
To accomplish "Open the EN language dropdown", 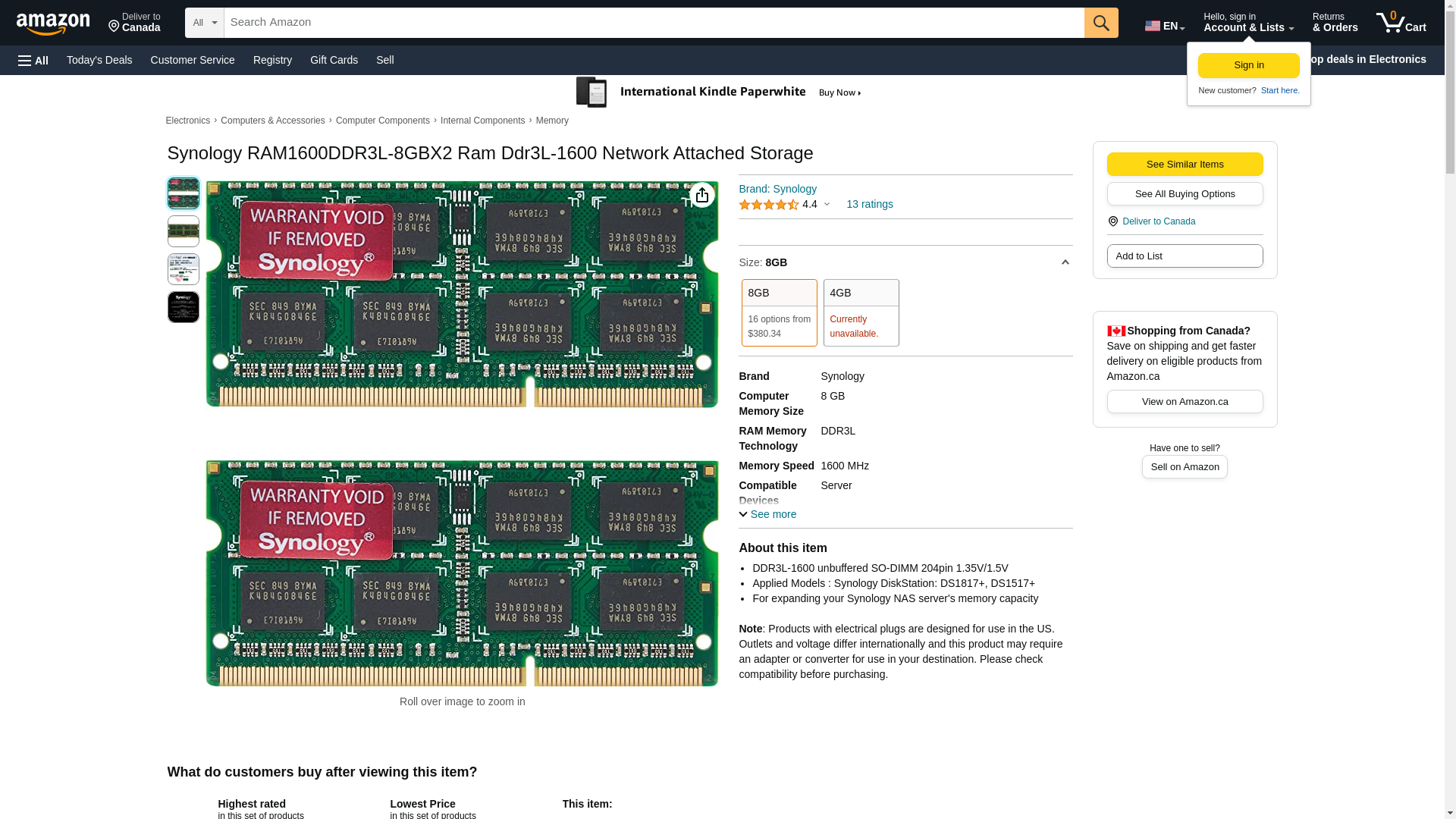I will click(x=1164, y=26).
